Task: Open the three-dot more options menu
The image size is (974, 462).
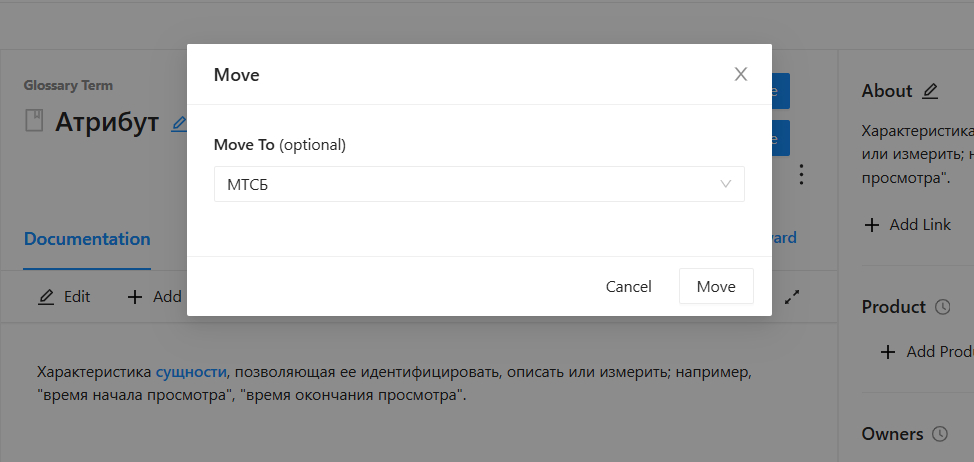Action: coord(801,175)
